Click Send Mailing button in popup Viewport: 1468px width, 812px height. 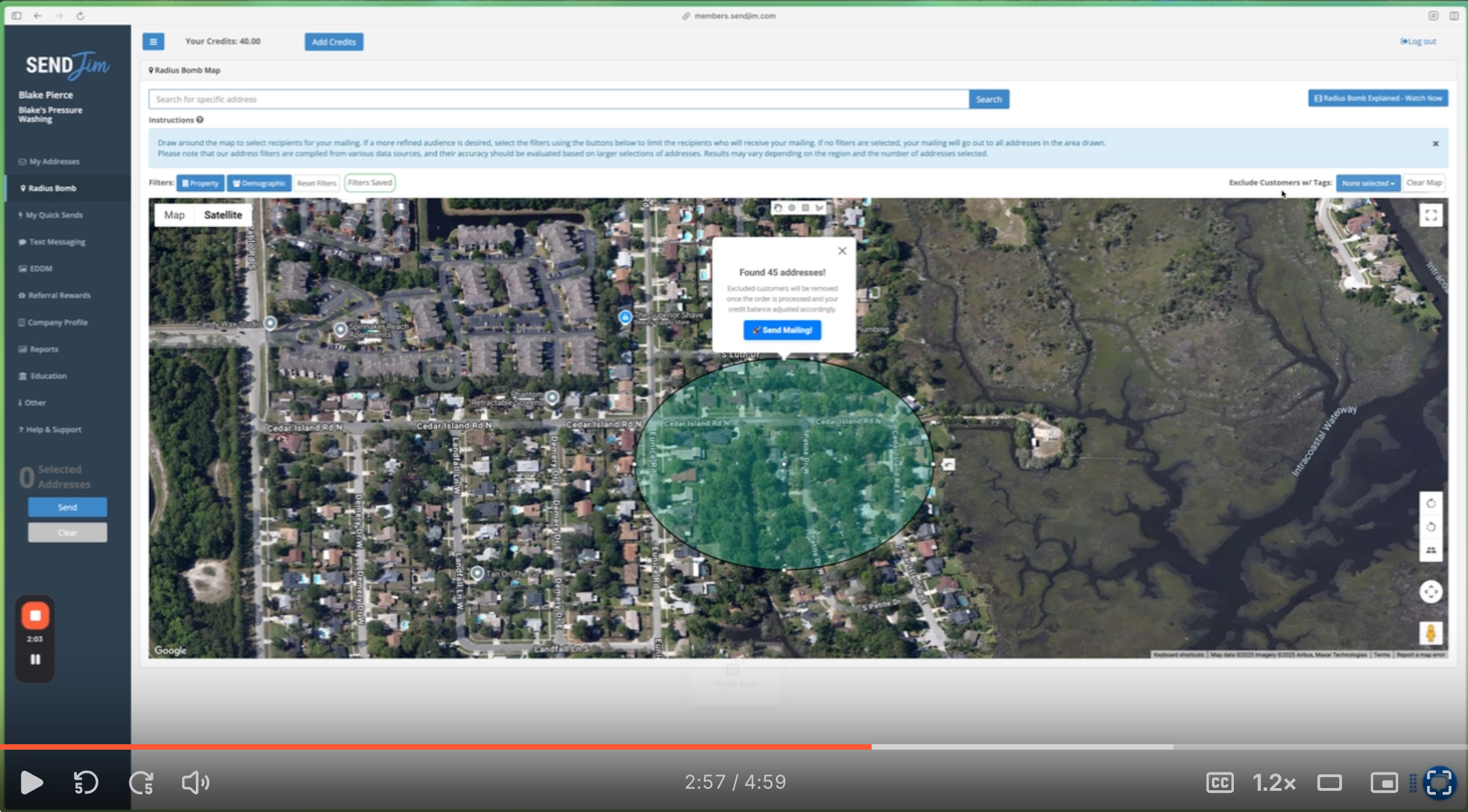782,330
